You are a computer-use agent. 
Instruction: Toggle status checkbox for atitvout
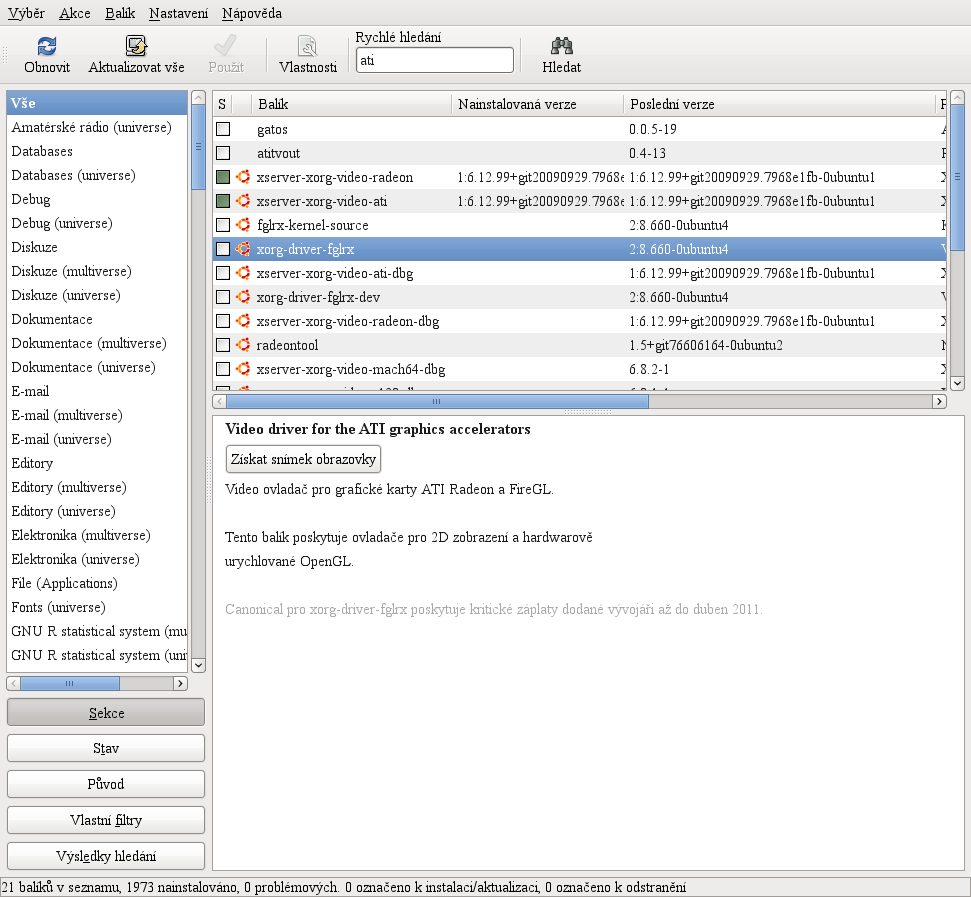coord(223,153)
